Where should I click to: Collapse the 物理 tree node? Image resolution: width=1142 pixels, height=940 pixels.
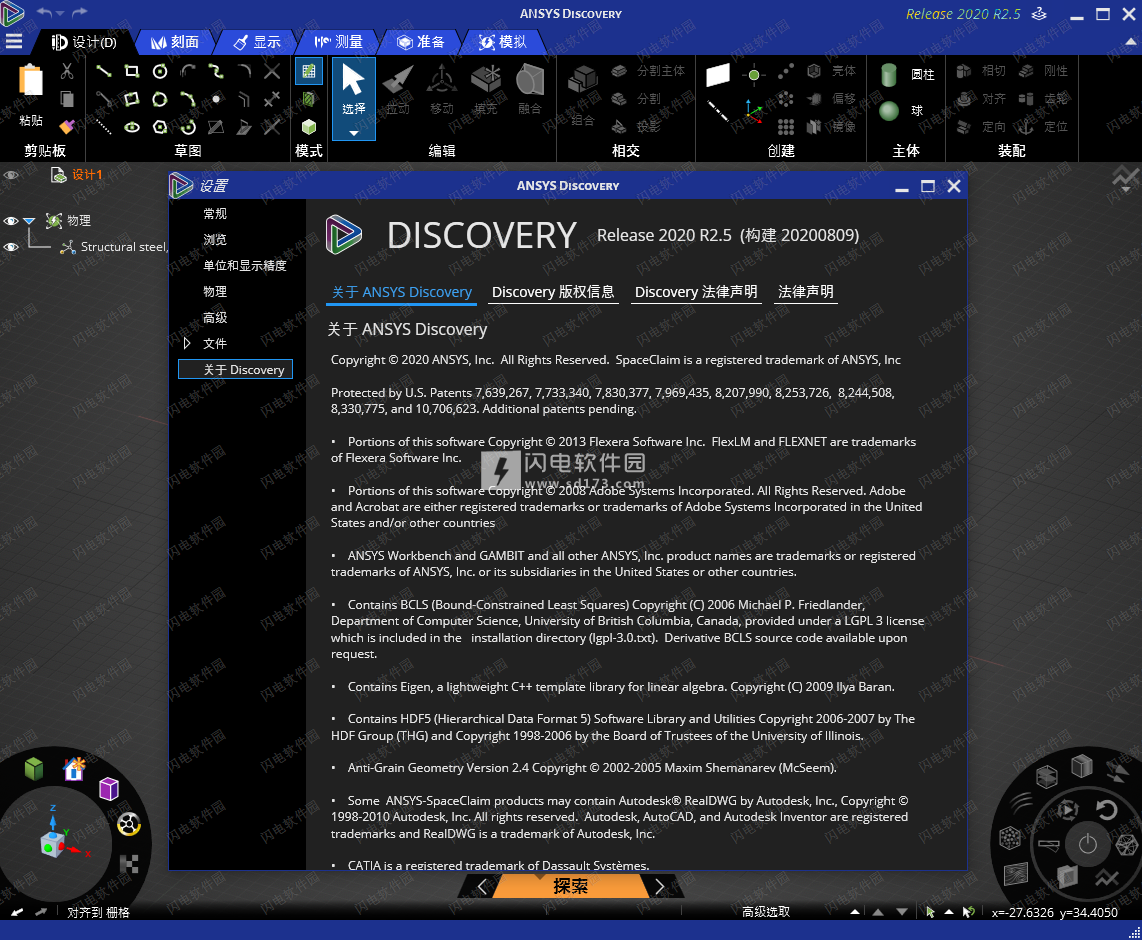click(x=29, y=221)
